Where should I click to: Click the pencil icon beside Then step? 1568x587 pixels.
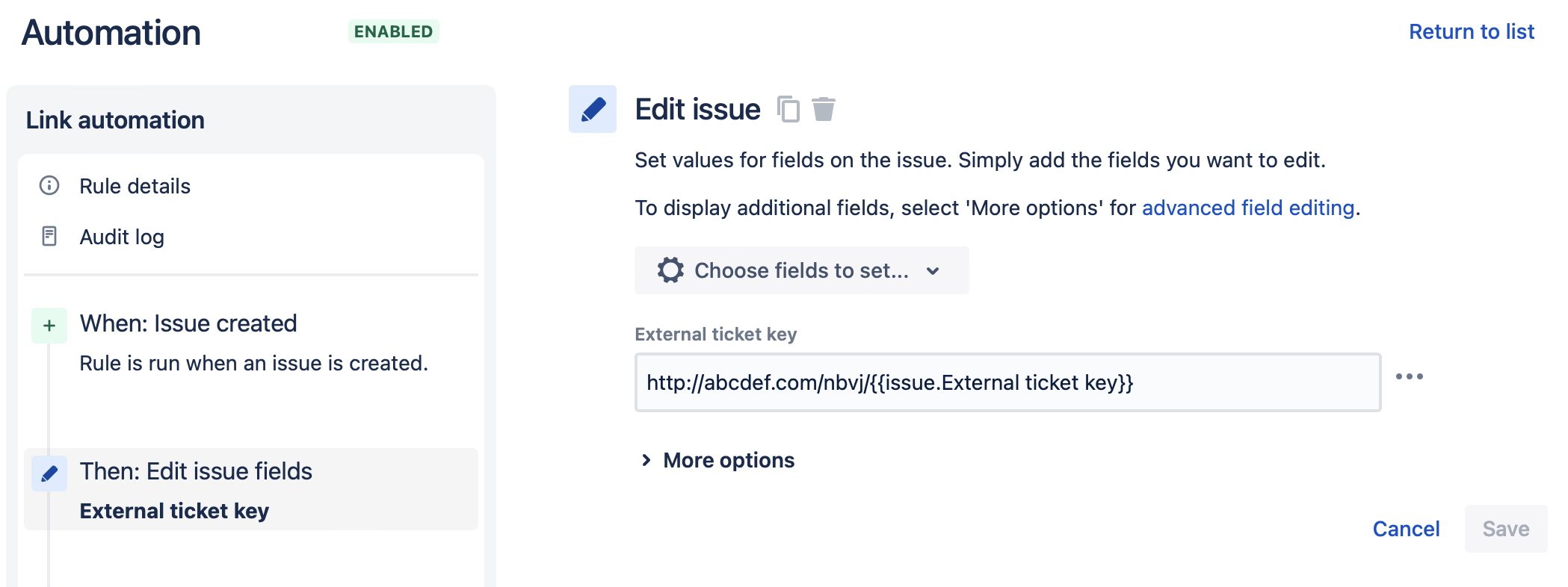(49, 472)
